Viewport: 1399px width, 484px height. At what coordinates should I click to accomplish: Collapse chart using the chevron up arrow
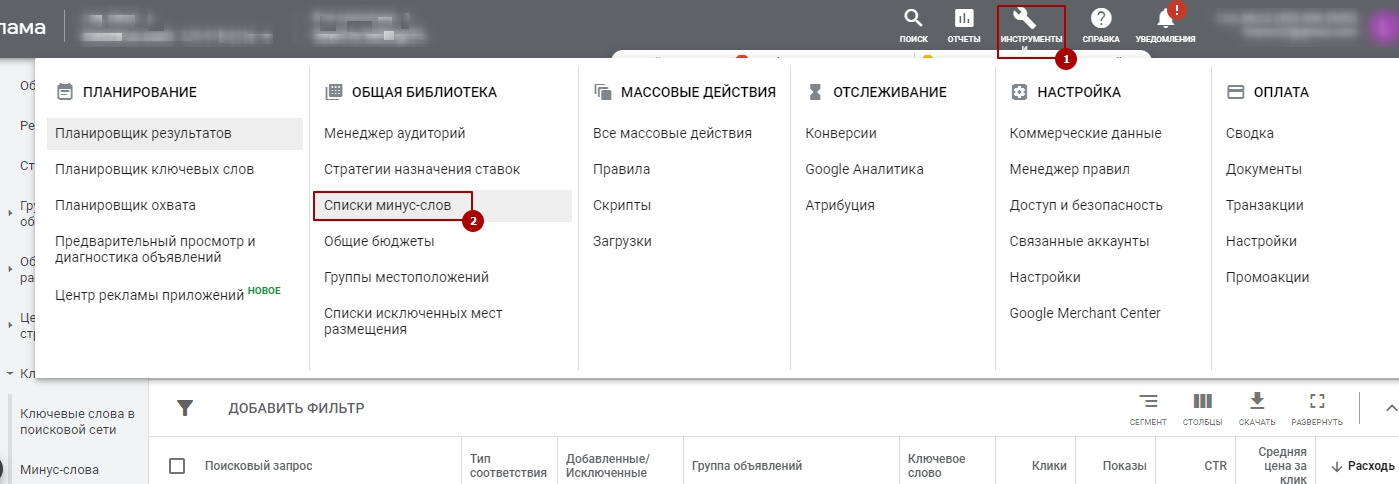pyautogui.click(x=1390, y=407)
